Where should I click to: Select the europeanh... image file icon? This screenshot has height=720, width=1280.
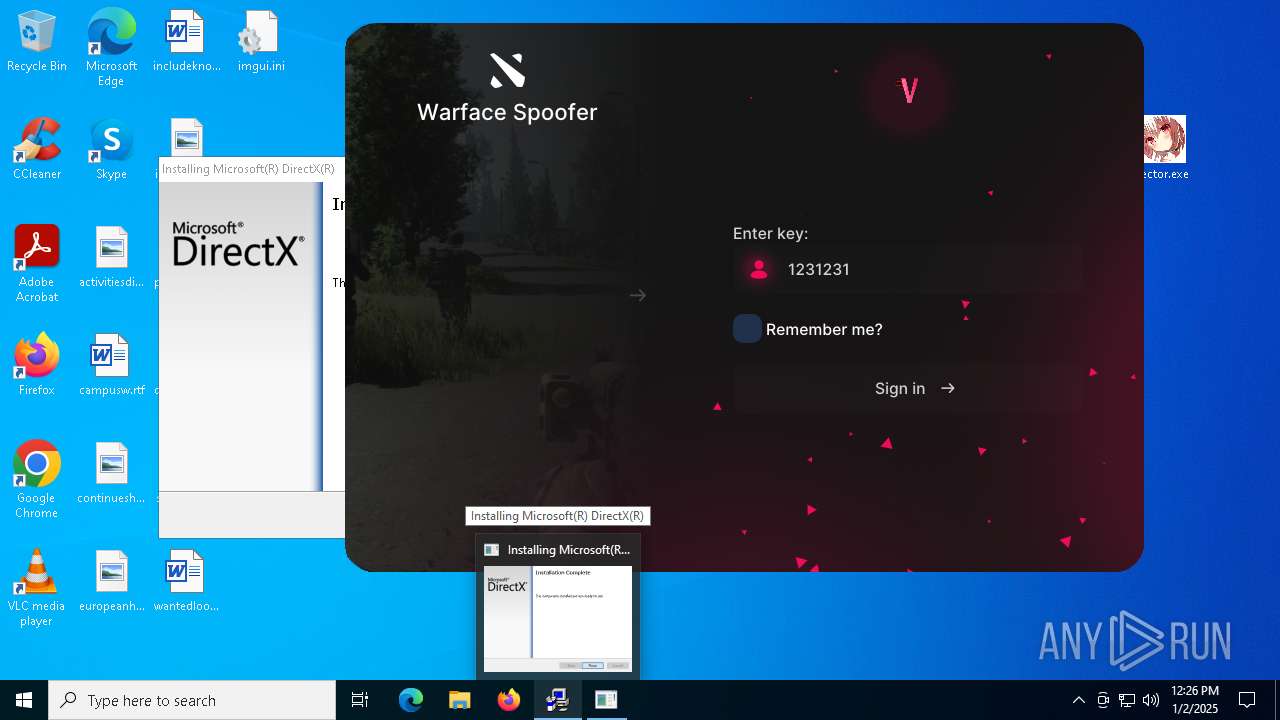click(111, 581)
